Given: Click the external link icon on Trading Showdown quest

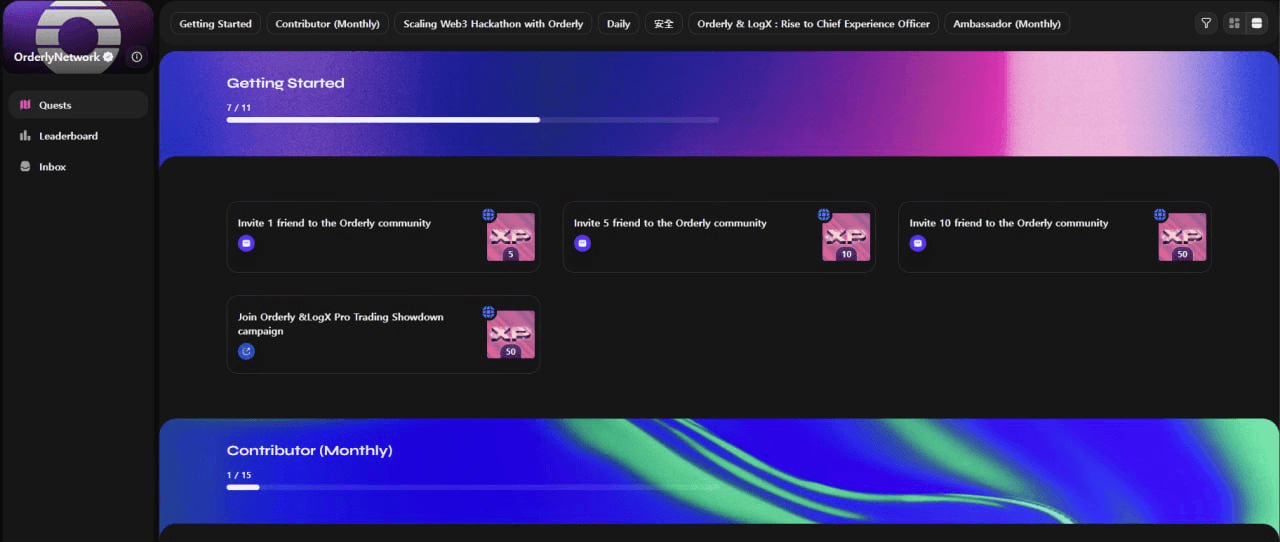Looking at the screenshot, I should pyautogui.click(x=246, y=351).
